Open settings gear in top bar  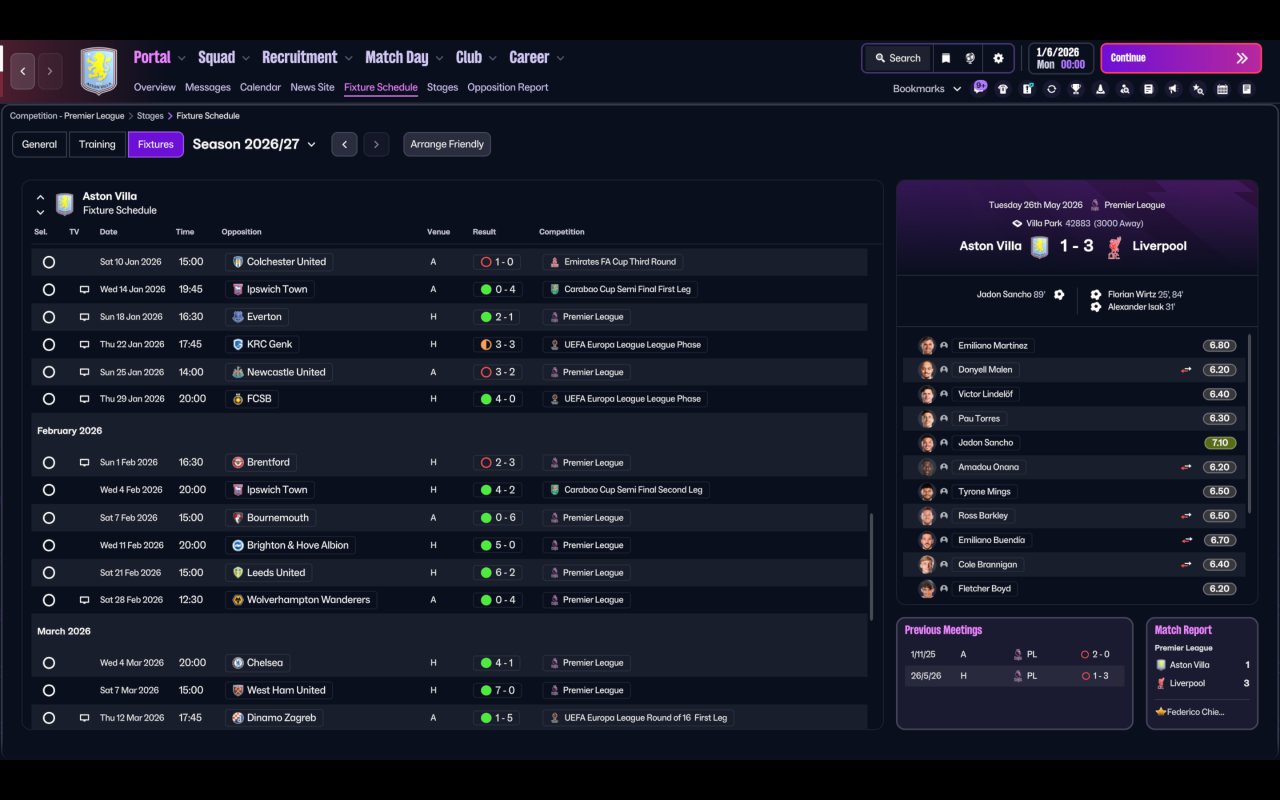998,58
